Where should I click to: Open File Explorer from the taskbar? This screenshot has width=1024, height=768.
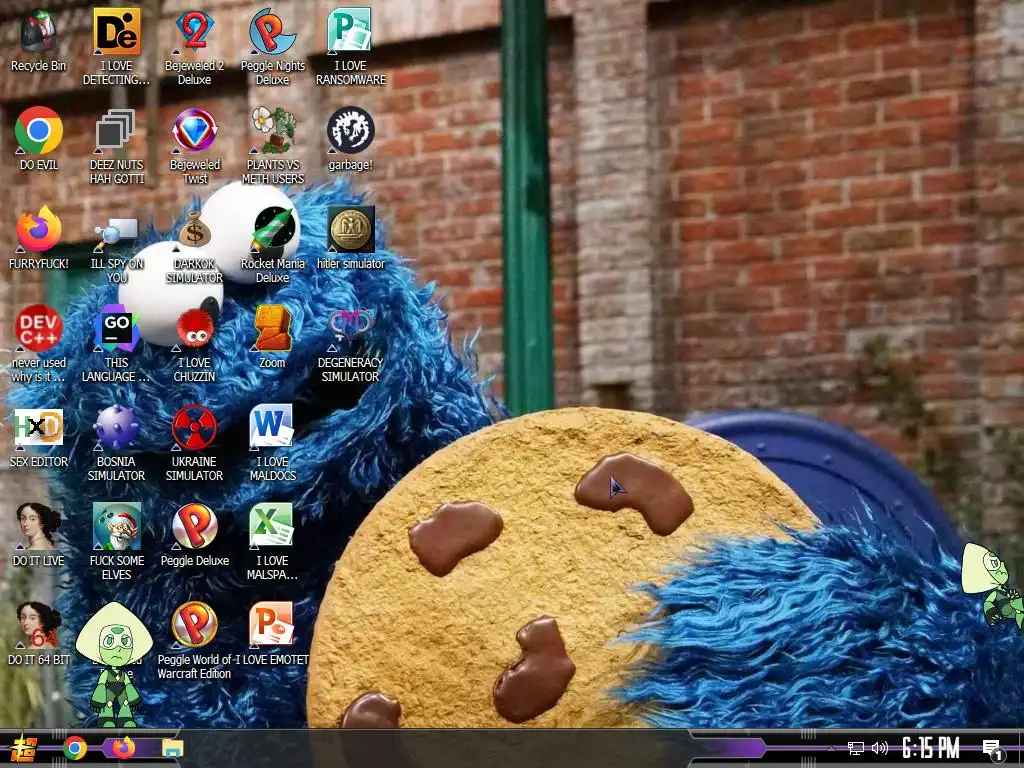172,748
